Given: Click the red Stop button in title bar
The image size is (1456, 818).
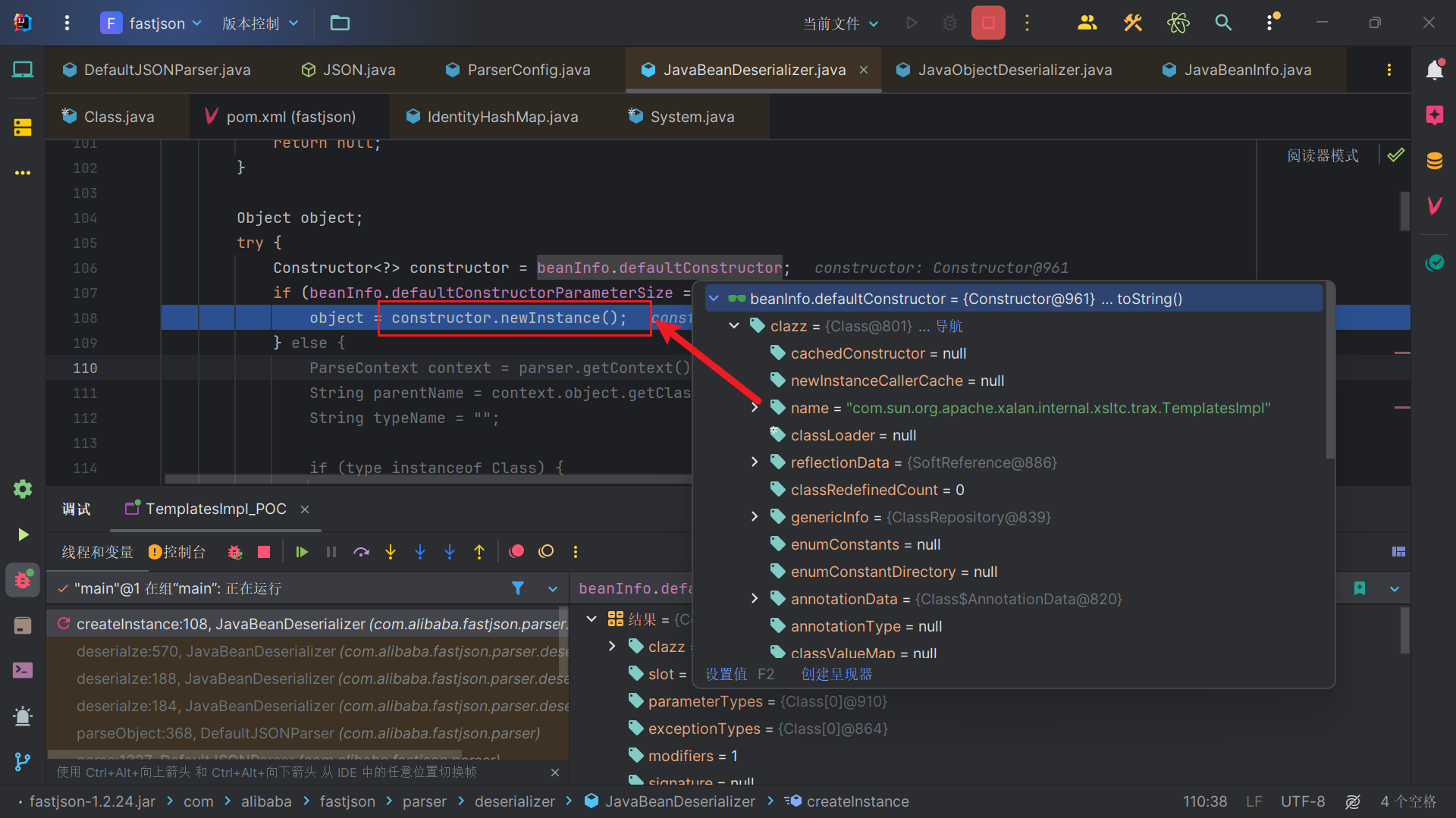Looking at the screenshot, I should coord(988,24).
